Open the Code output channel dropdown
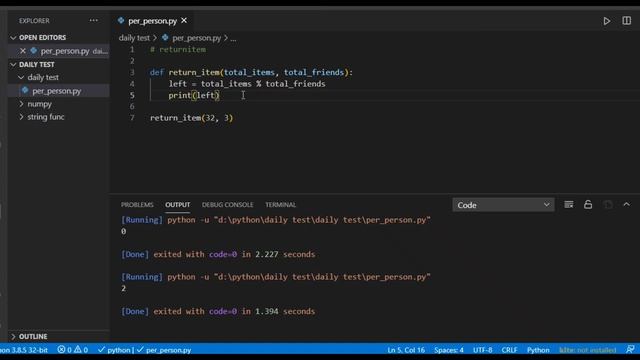Viewport: 640px width, 360px height. point(503,205)
